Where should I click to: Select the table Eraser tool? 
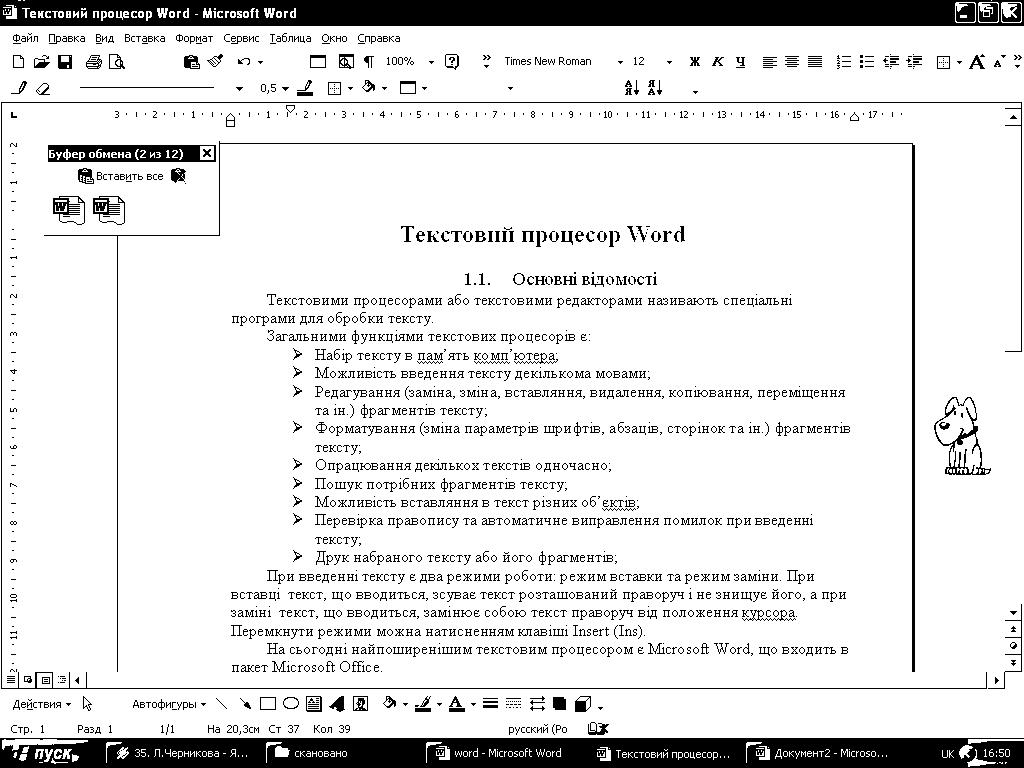pos(43,88)
